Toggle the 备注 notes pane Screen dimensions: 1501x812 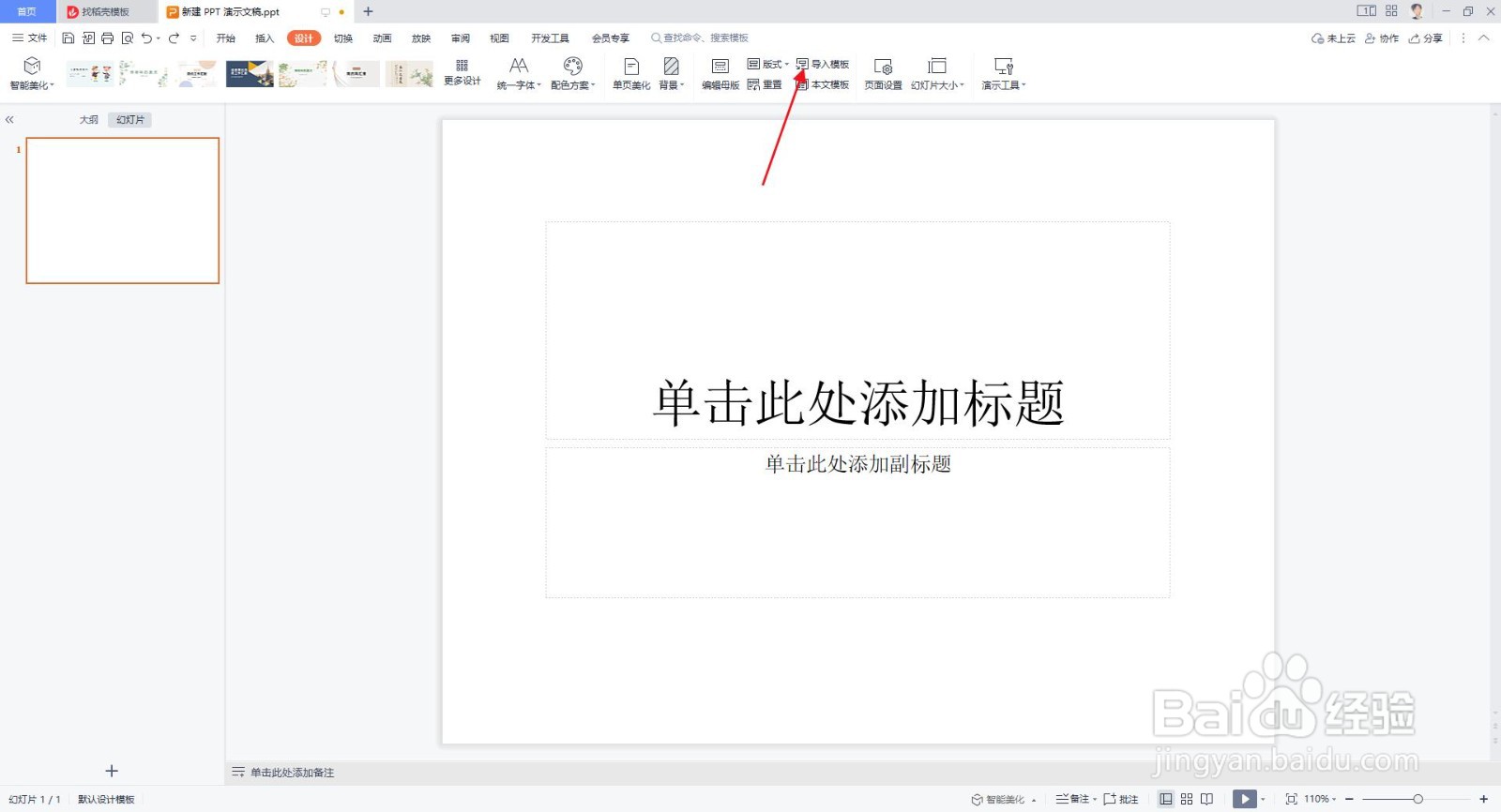point(1076,799)
